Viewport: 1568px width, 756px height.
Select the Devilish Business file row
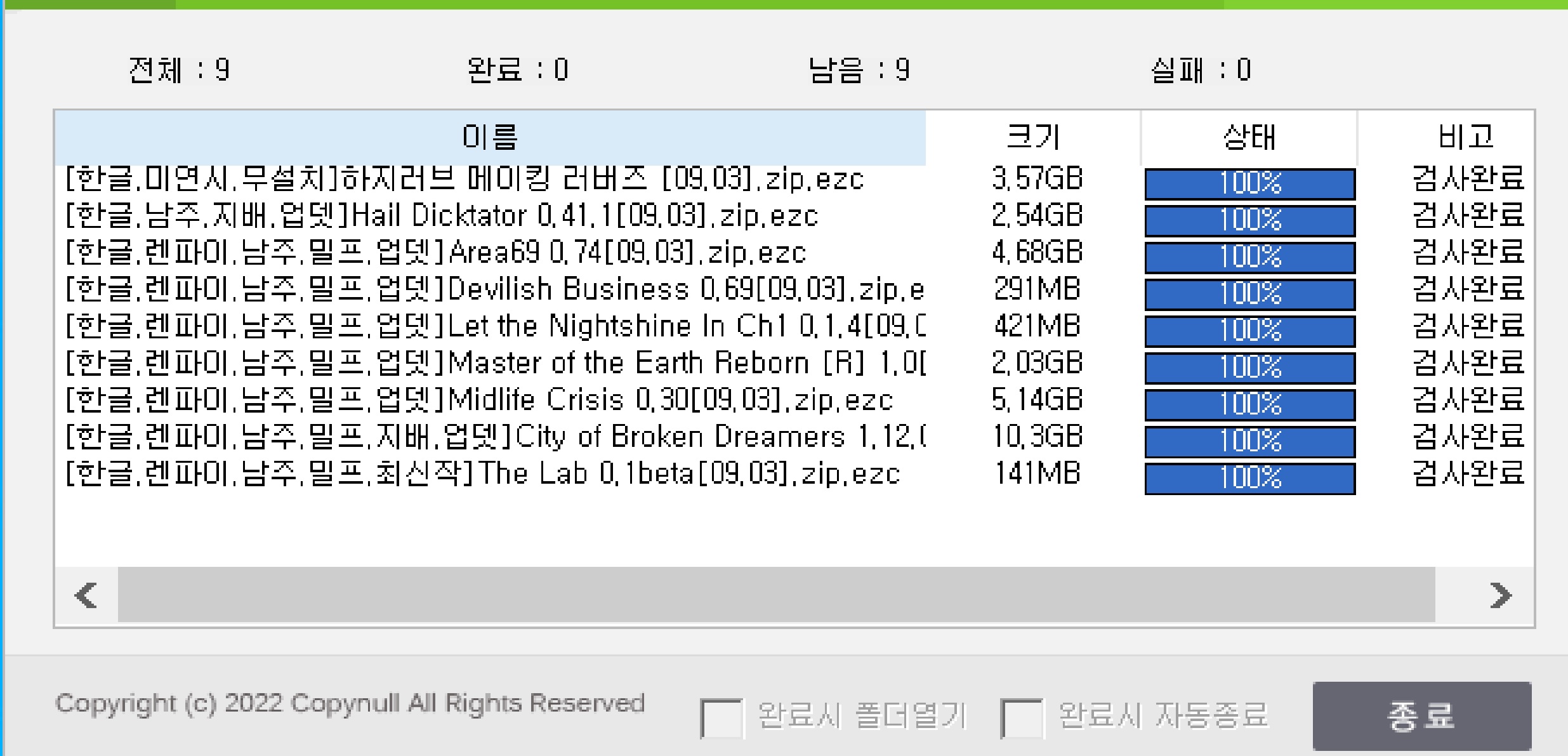495,290
